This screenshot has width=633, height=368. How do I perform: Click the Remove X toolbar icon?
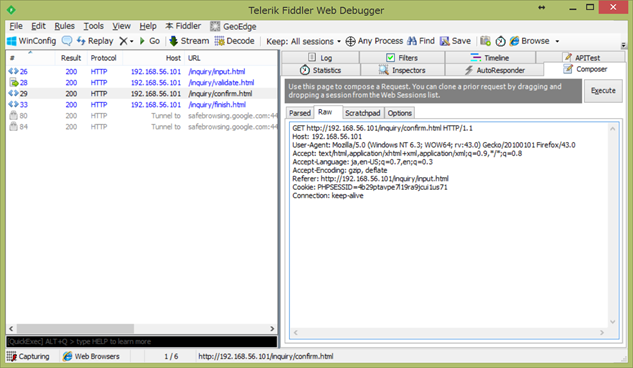[x=124, y=41]
